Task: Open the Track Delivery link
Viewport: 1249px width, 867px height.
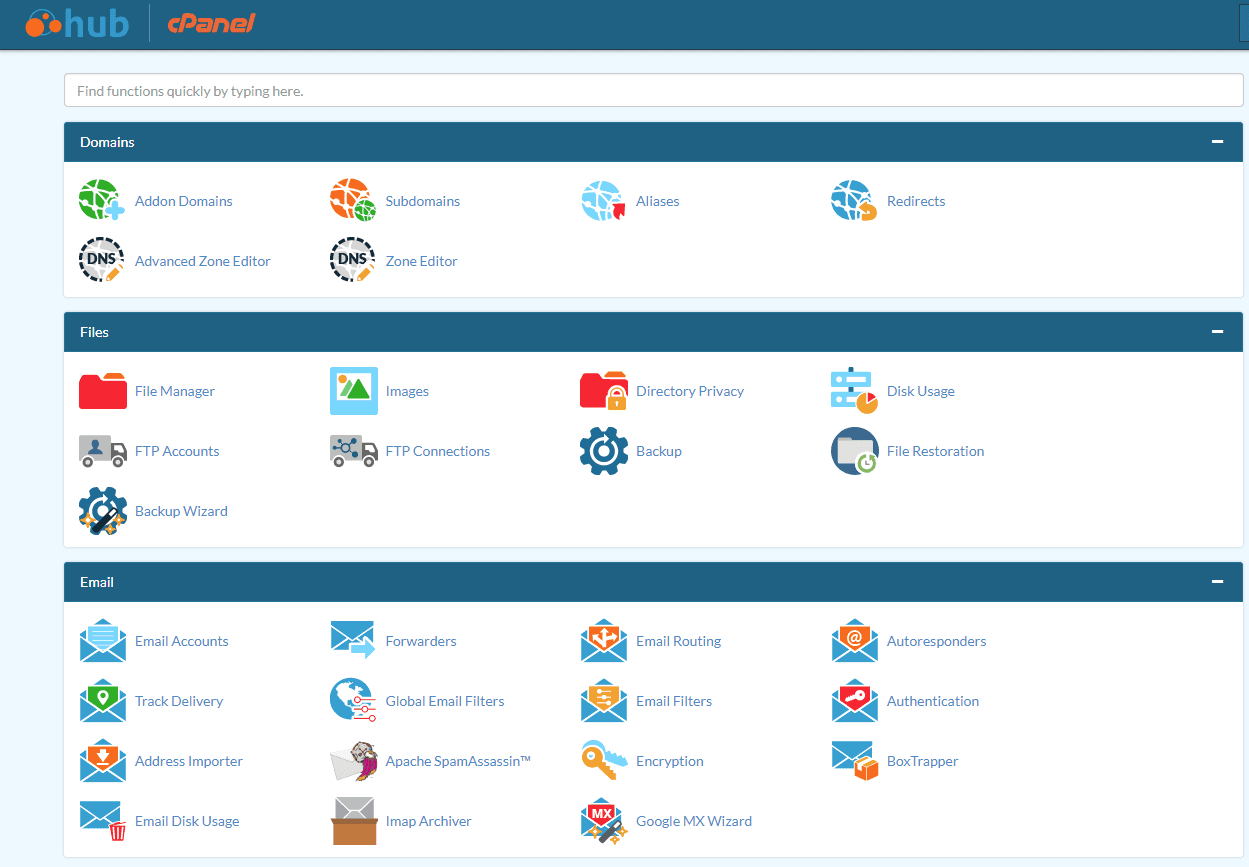Action: point(179,701)
